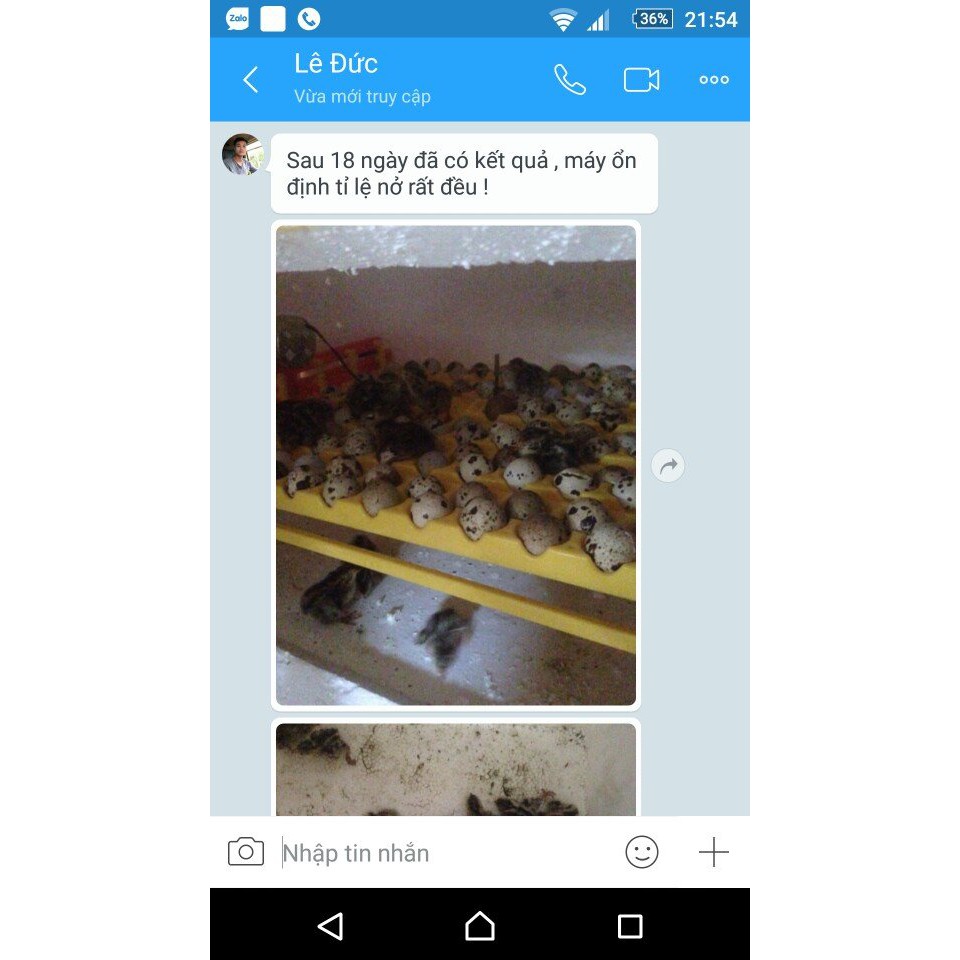
Task: Open the three-dot more options menu
Action: click(x=714, y=80)
